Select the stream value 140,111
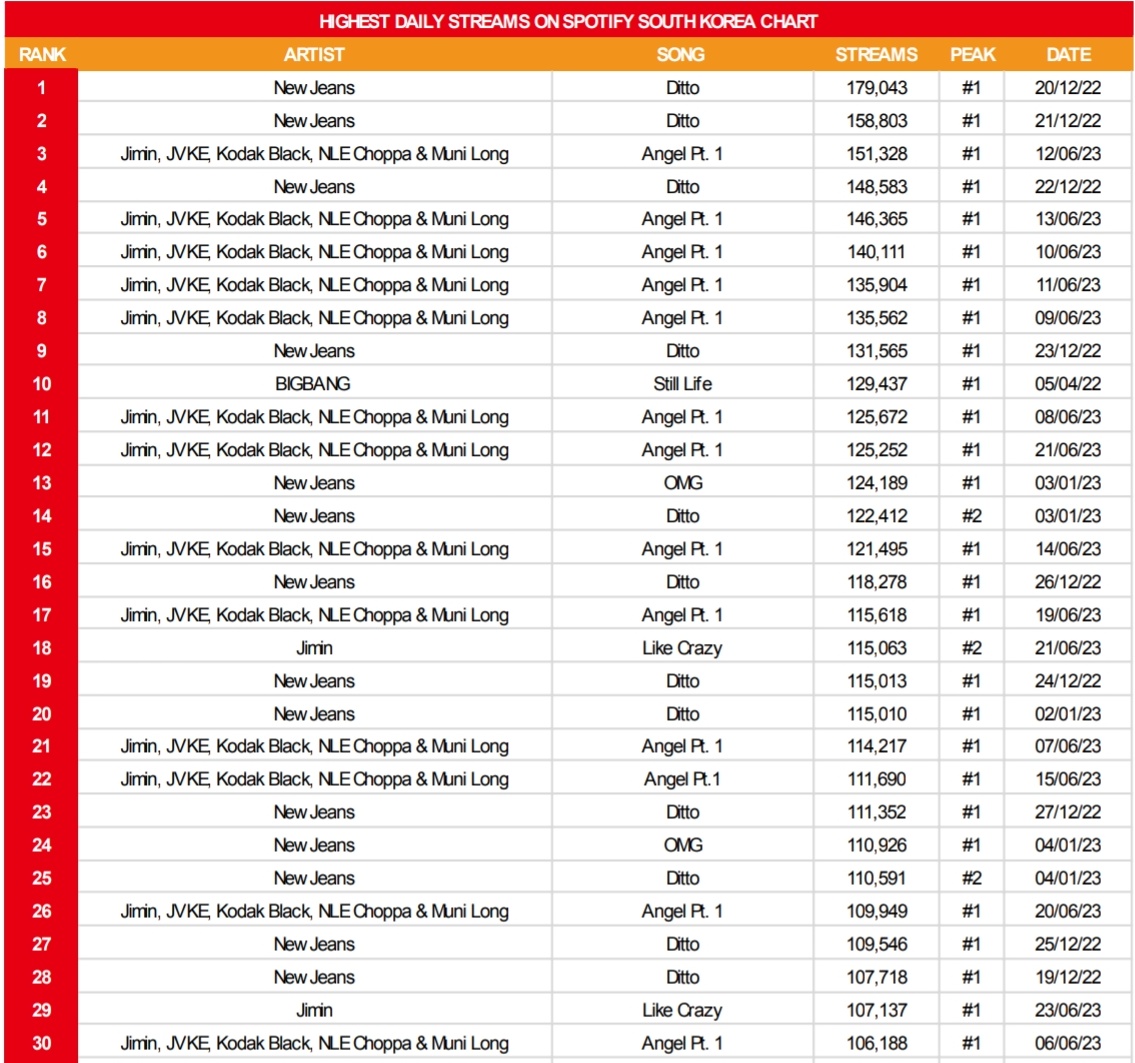This screenshot has width=1135, height=1063. [877, 252]
